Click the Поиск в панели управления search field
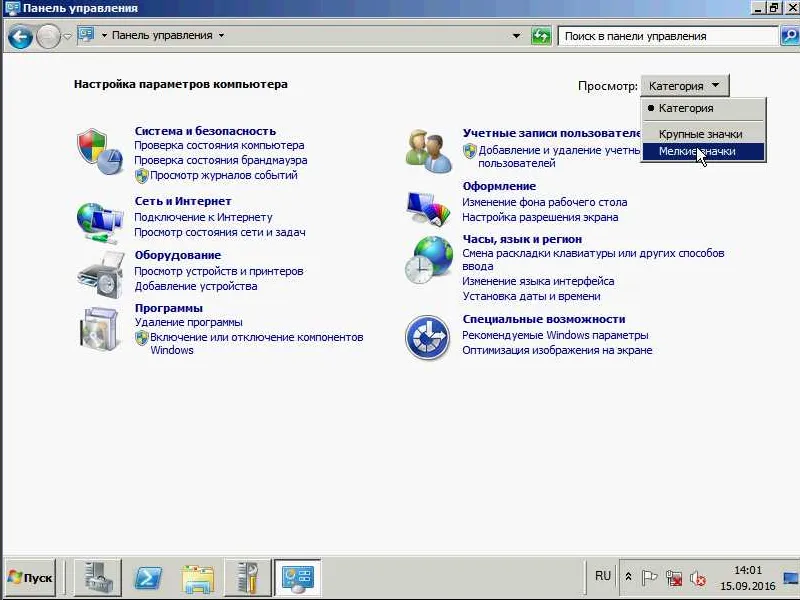This screenshot has width=800, height=600. point(667,36)
